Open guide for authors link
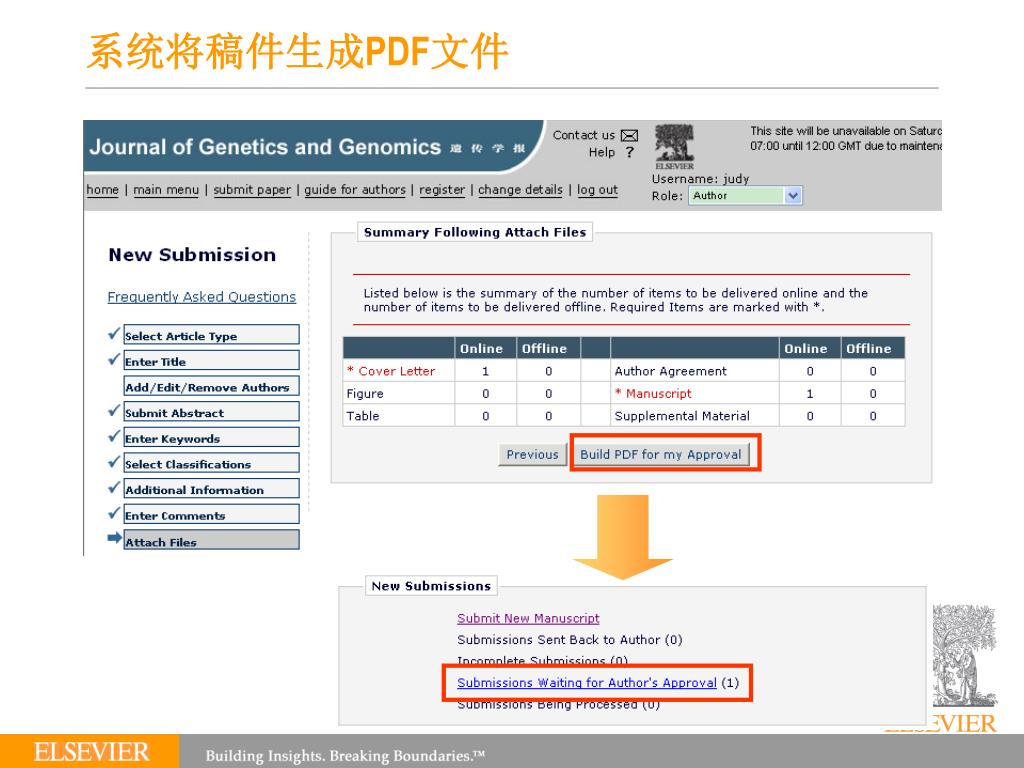 pyautogui.click(x=355, y=190)
